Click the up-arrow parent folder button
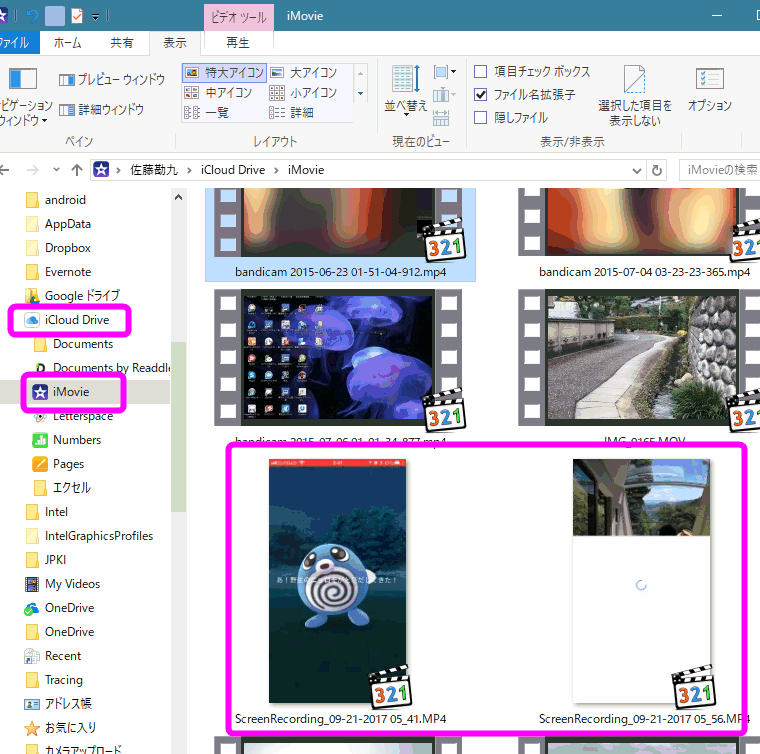This screenshot has height=754, width=760. [x=78, y=170]
